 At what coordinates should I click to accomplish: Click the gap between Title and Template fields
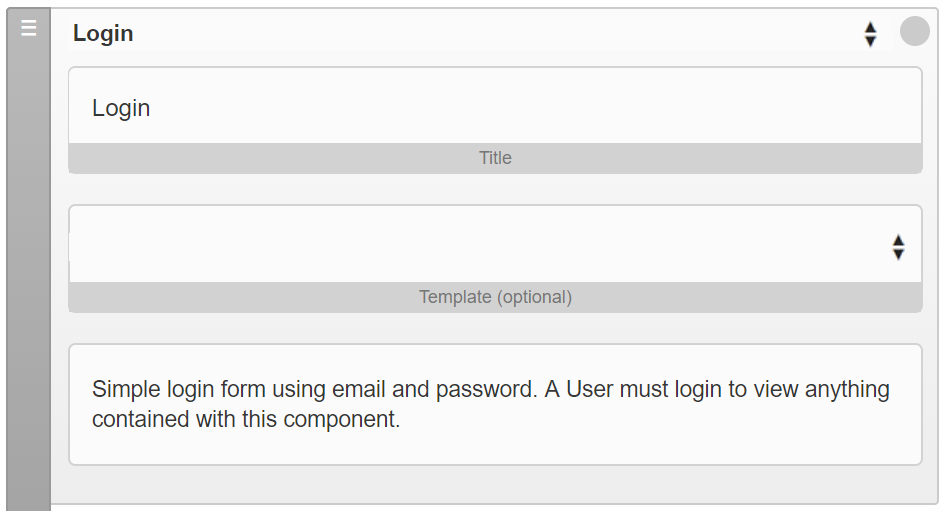tap(495, 189)
